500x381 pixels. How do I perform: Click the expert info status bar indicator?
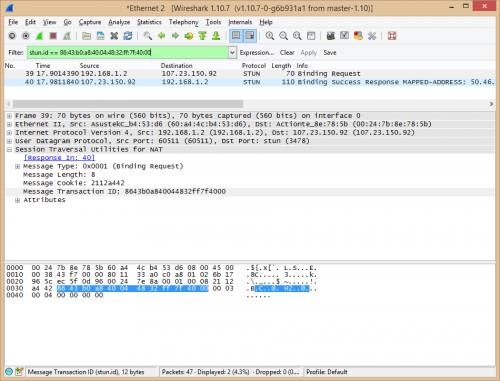[x=9, y=371]
